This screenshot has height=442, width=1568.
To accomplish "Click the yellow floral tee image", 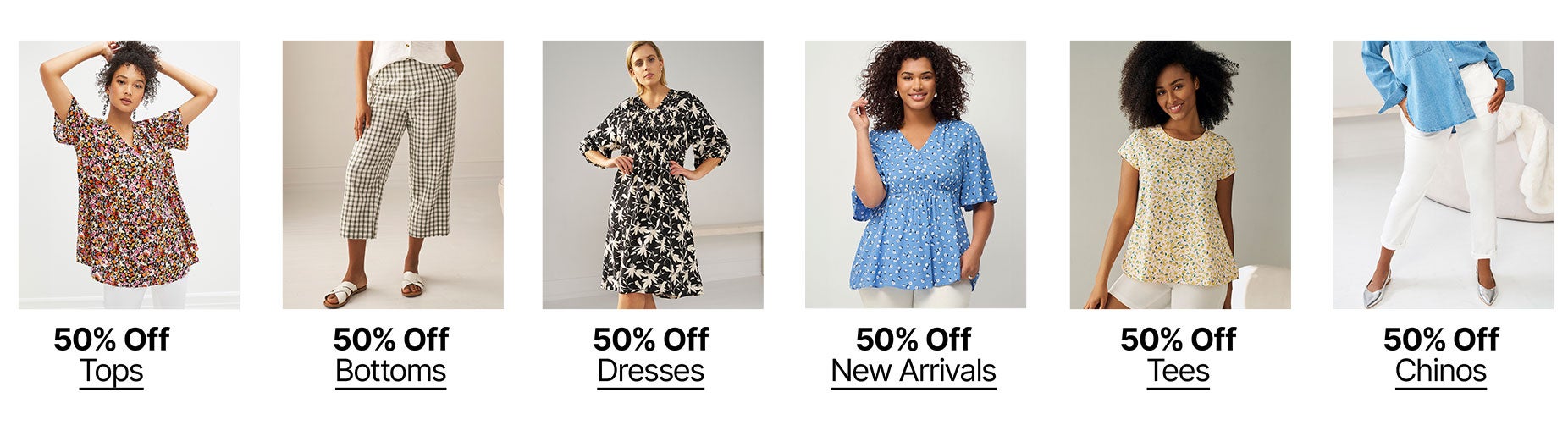I will pyautogui.click(x=1180, y=174).
